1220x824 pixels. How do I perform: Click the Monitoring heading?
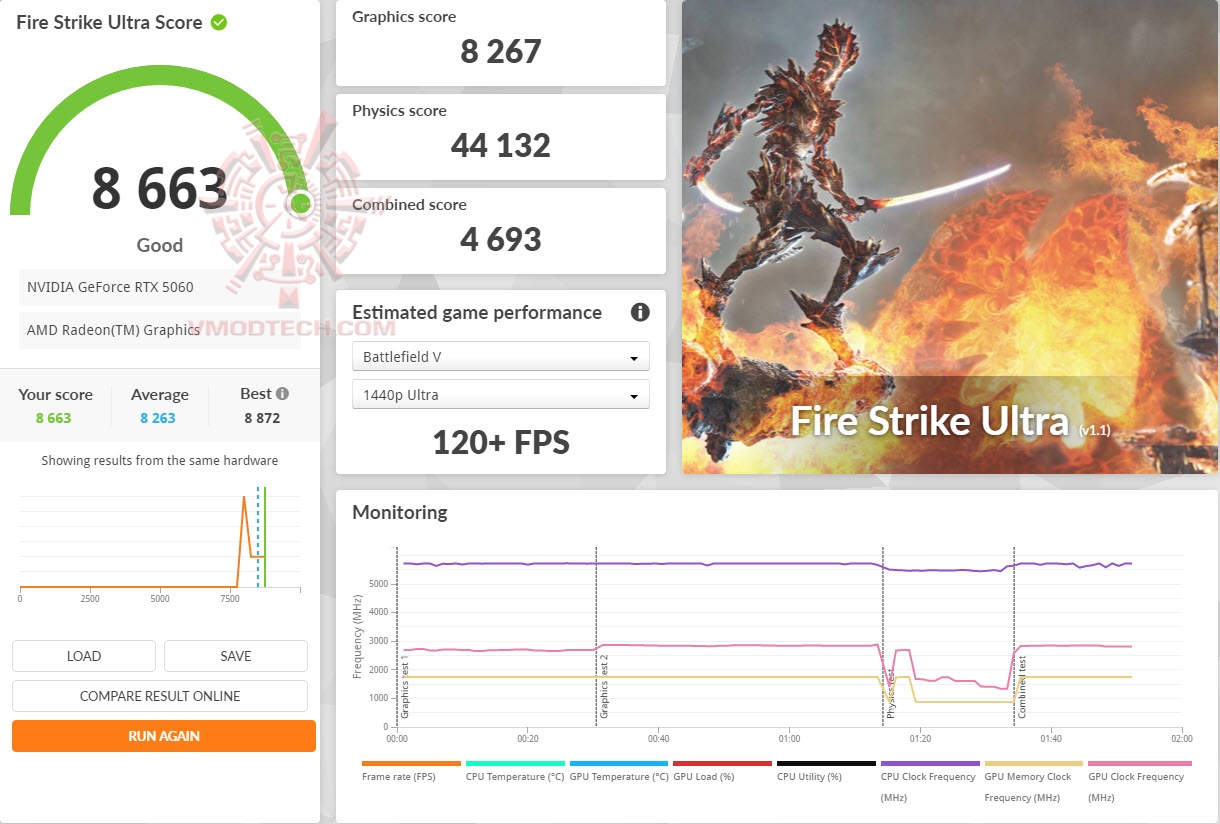click(x=400, y=512)
